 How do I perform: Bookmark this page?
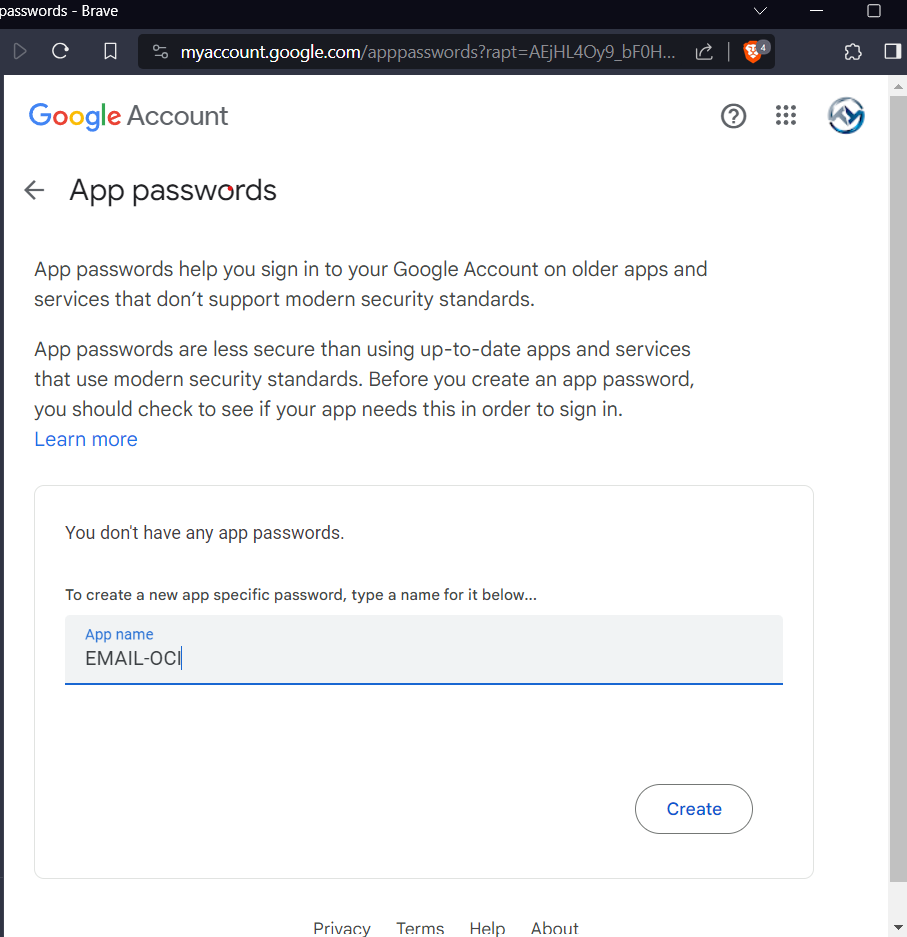tap(111, 51)
